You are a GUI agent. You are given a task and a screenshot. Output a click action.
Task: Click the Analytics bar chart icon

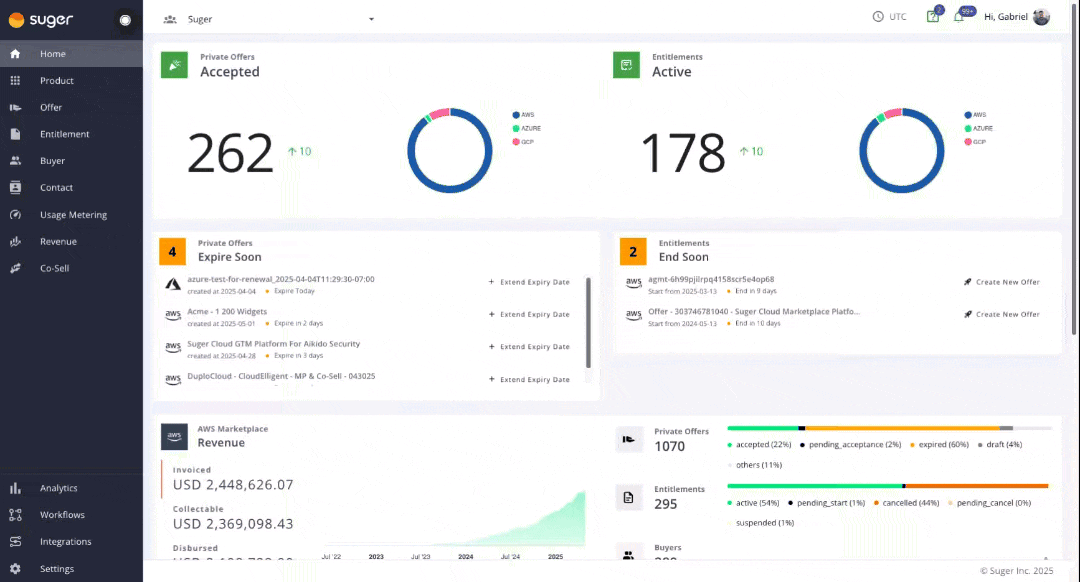click(x=15, y=488)
